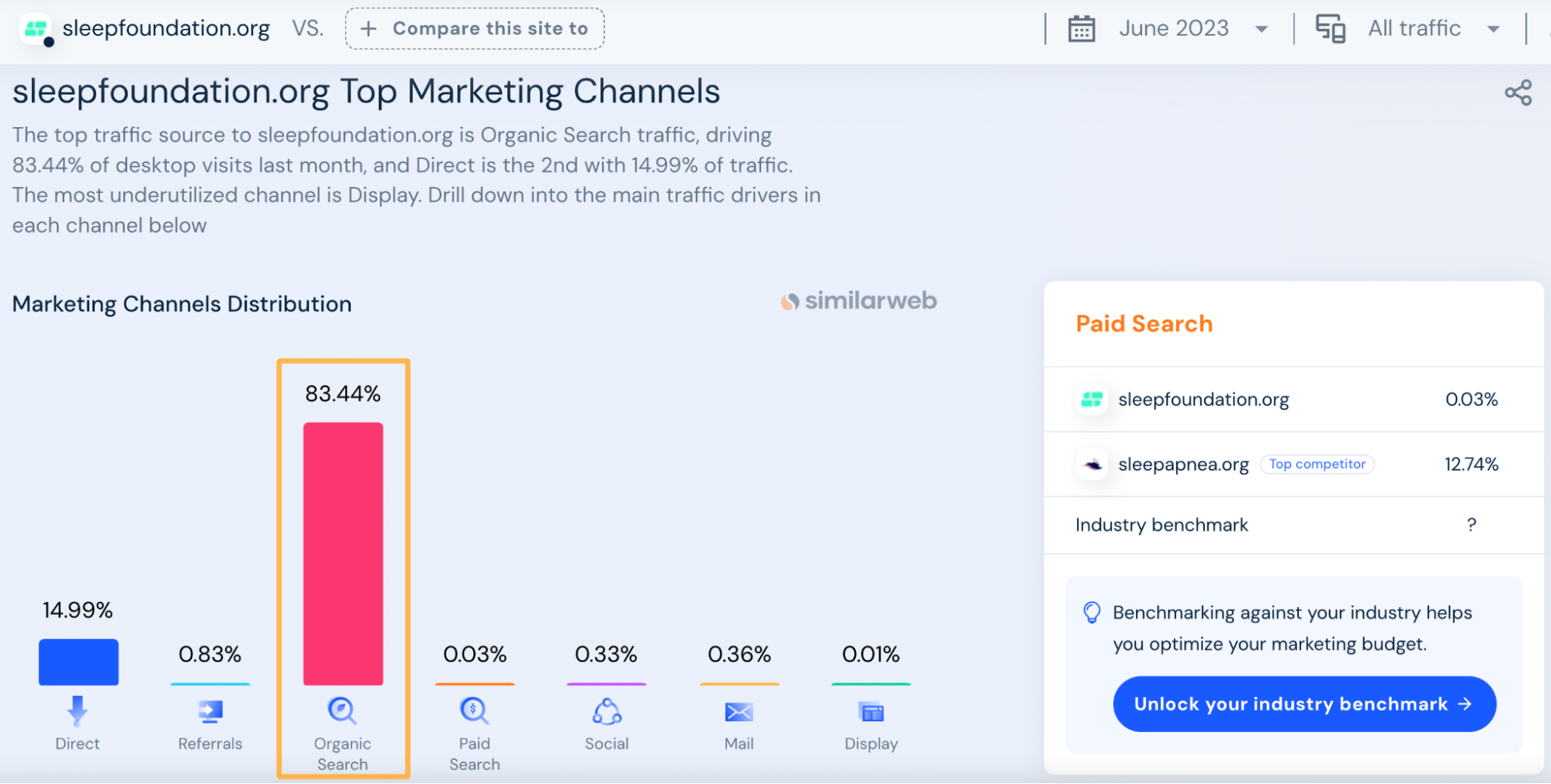Click the calendar icon in the header
The image size is (1551, 784).
coord(1081,28)
